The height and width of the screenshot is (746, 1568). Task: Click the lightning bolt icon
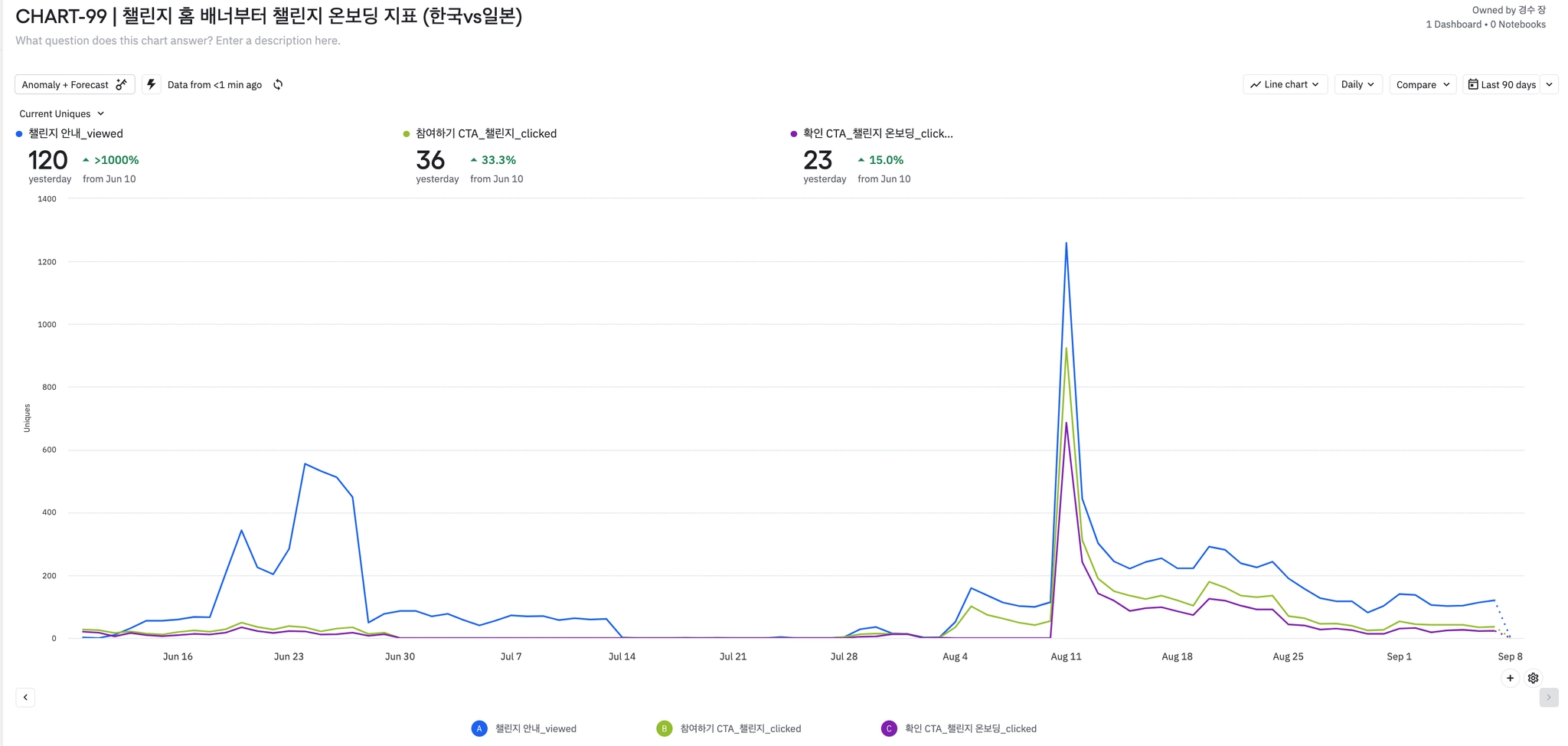click(152, 84)
